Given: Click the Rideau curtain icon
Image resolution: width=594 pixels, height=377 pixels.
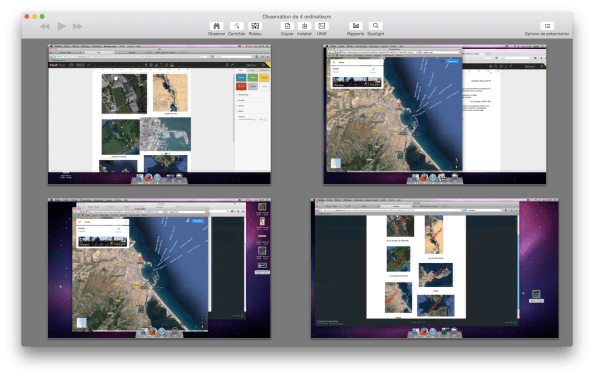Looking at the screenshot, I should coord(255,26).
